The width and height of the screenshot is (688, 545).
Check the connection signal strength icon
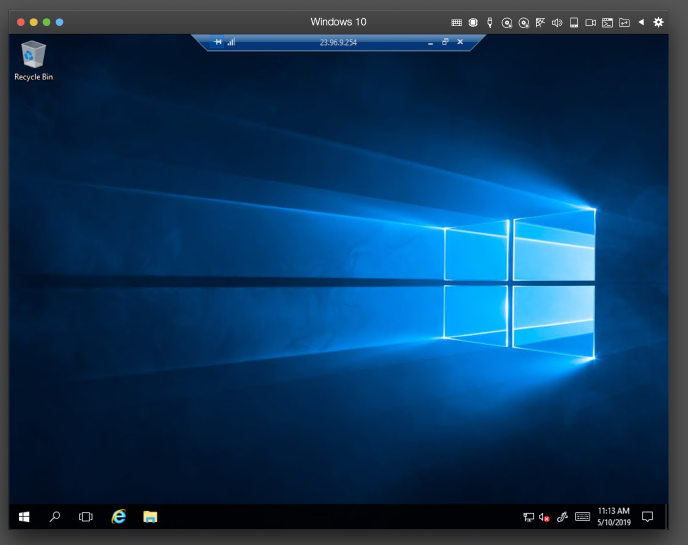231,42
